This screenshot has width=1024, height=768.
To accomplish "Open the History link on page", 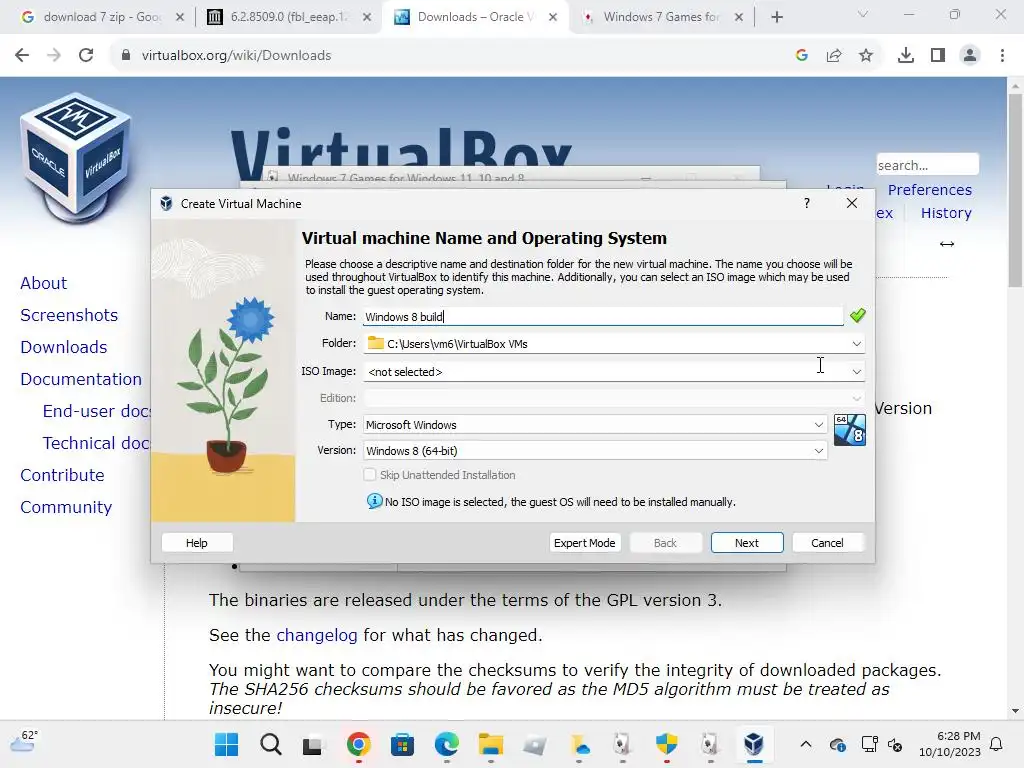I will pos(946,213).
